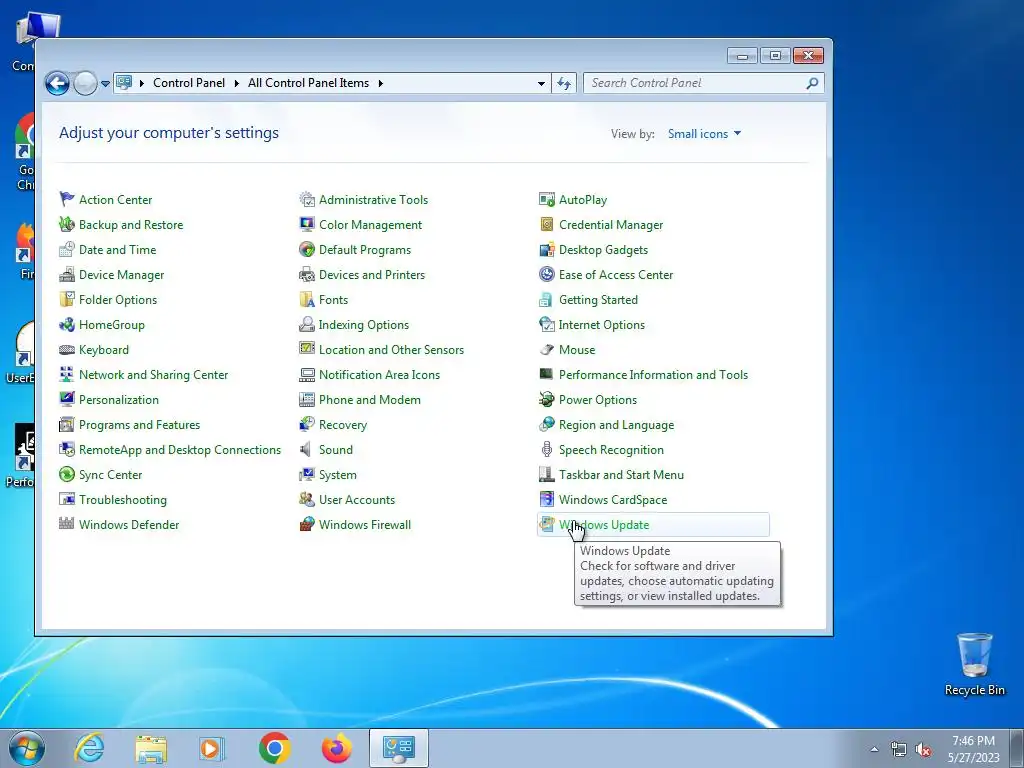Open the recent pages arrow beside Forward

coord(105,84)
